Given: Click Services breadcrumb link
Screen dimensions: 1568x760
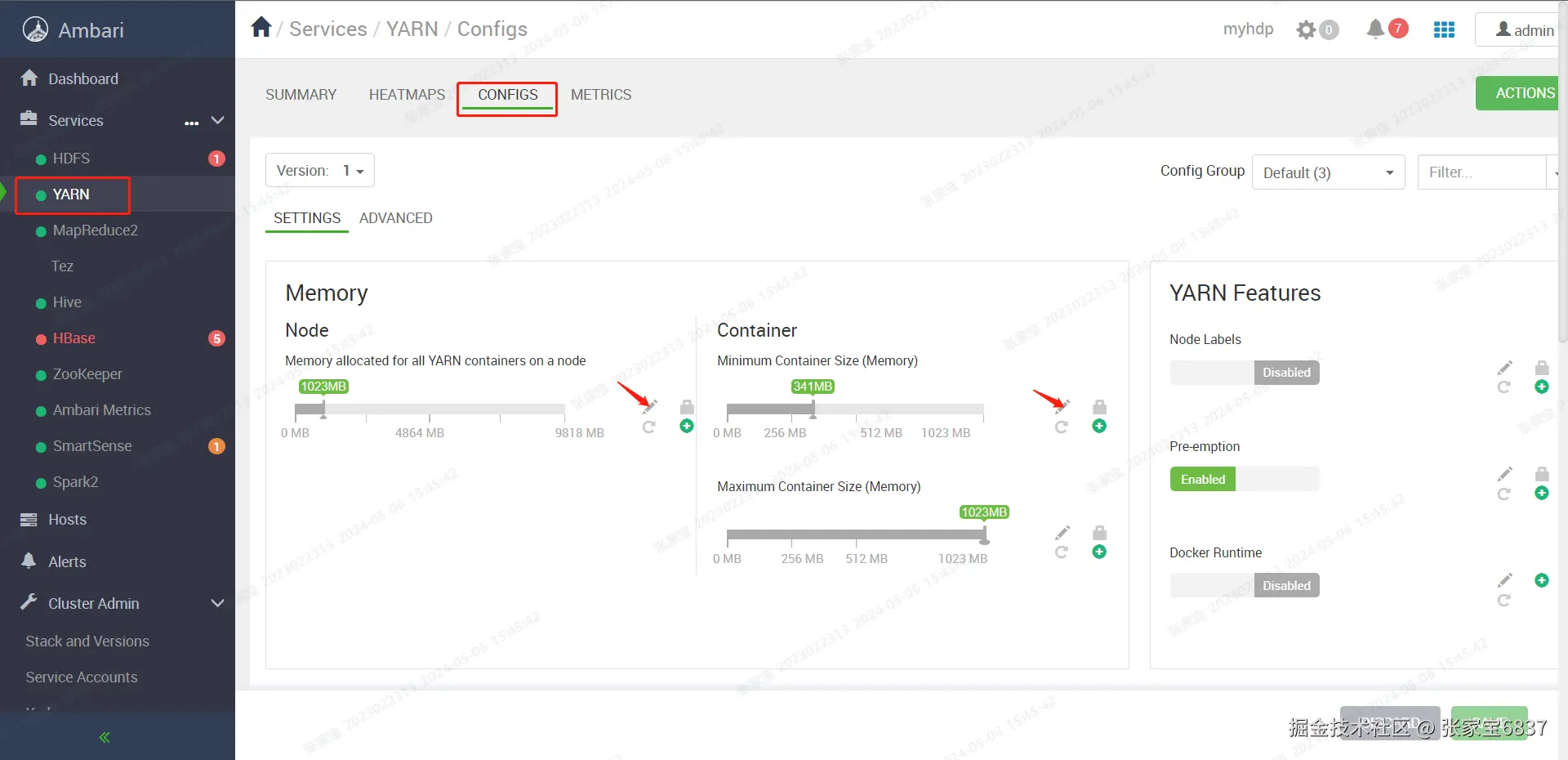Looking at the screenshot, I should pos(328,29).
